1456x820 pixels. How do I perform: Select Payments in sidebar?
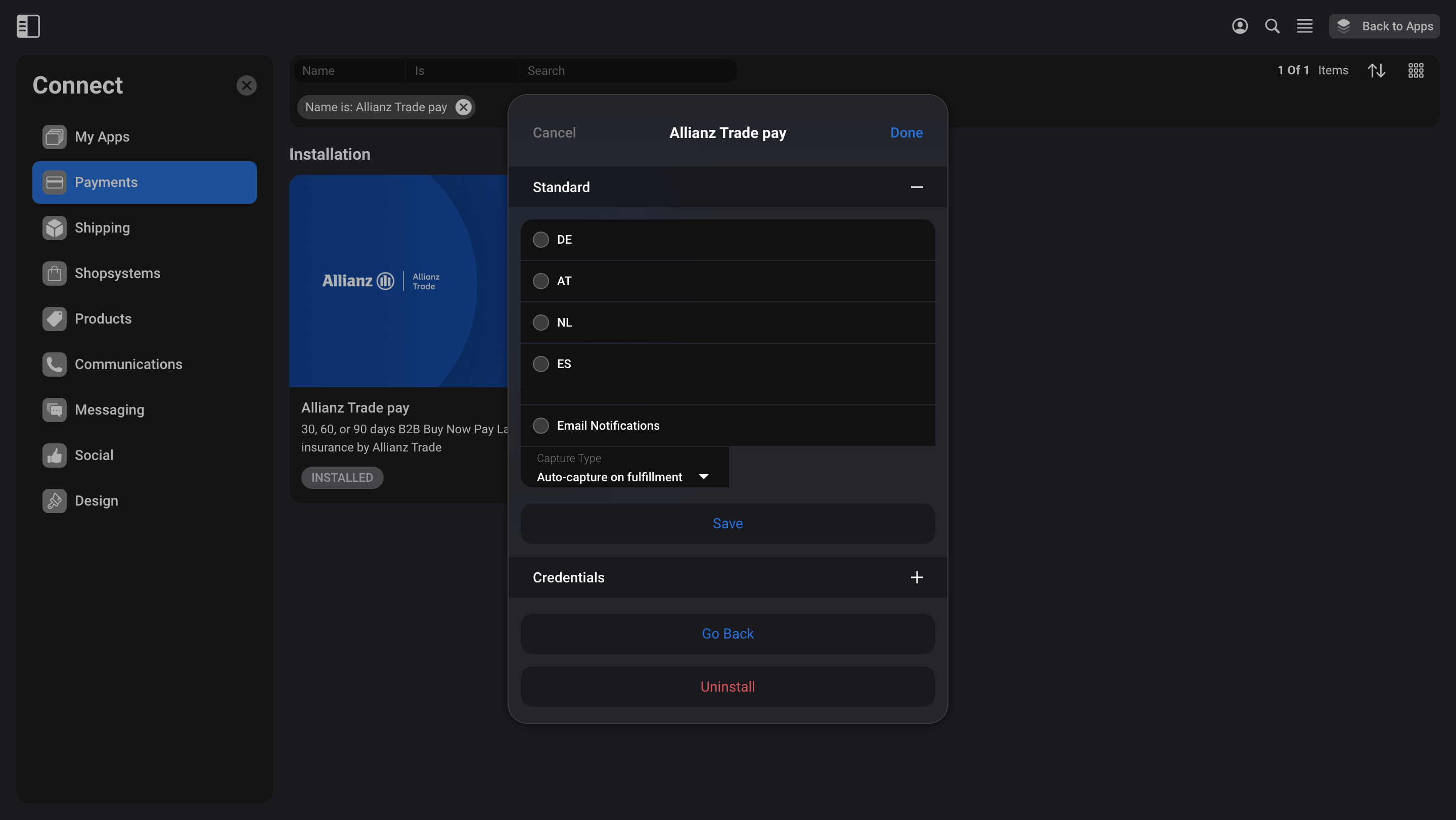(144, 182)
